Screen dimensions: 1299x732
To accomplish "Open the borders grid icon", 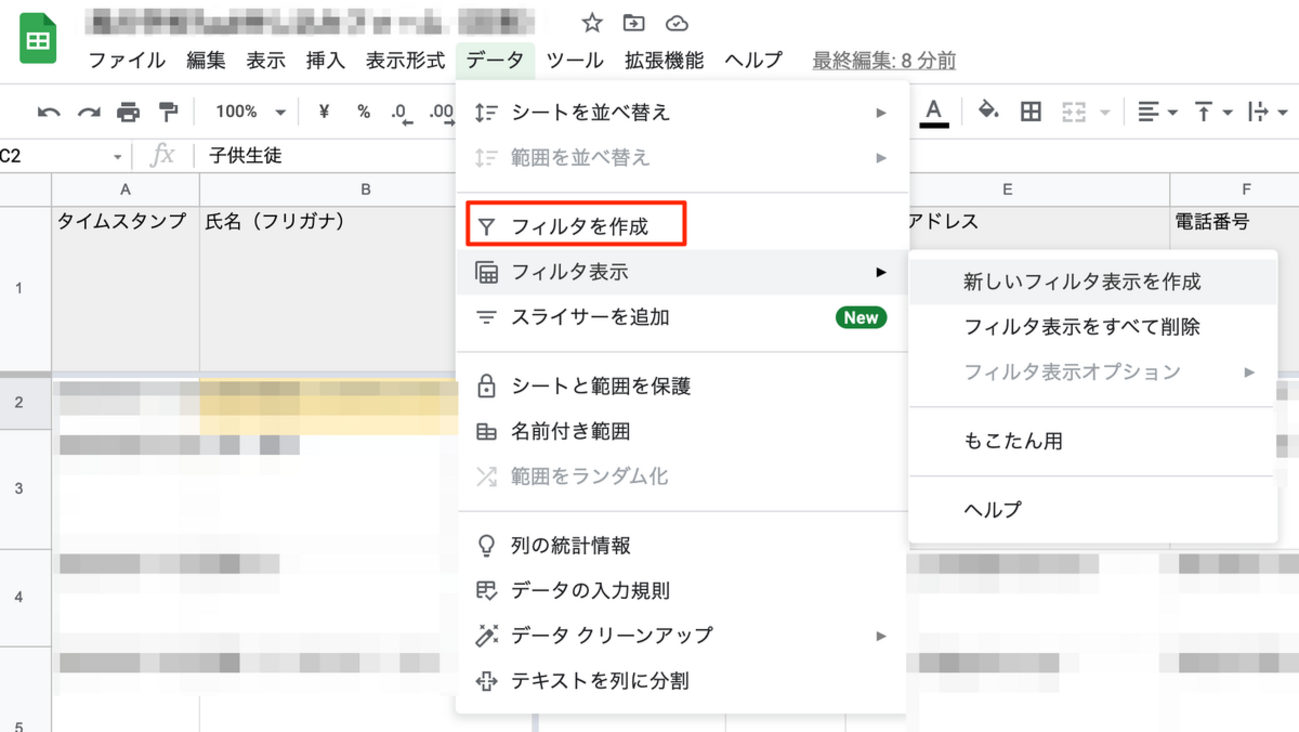I will (1030, 112).
